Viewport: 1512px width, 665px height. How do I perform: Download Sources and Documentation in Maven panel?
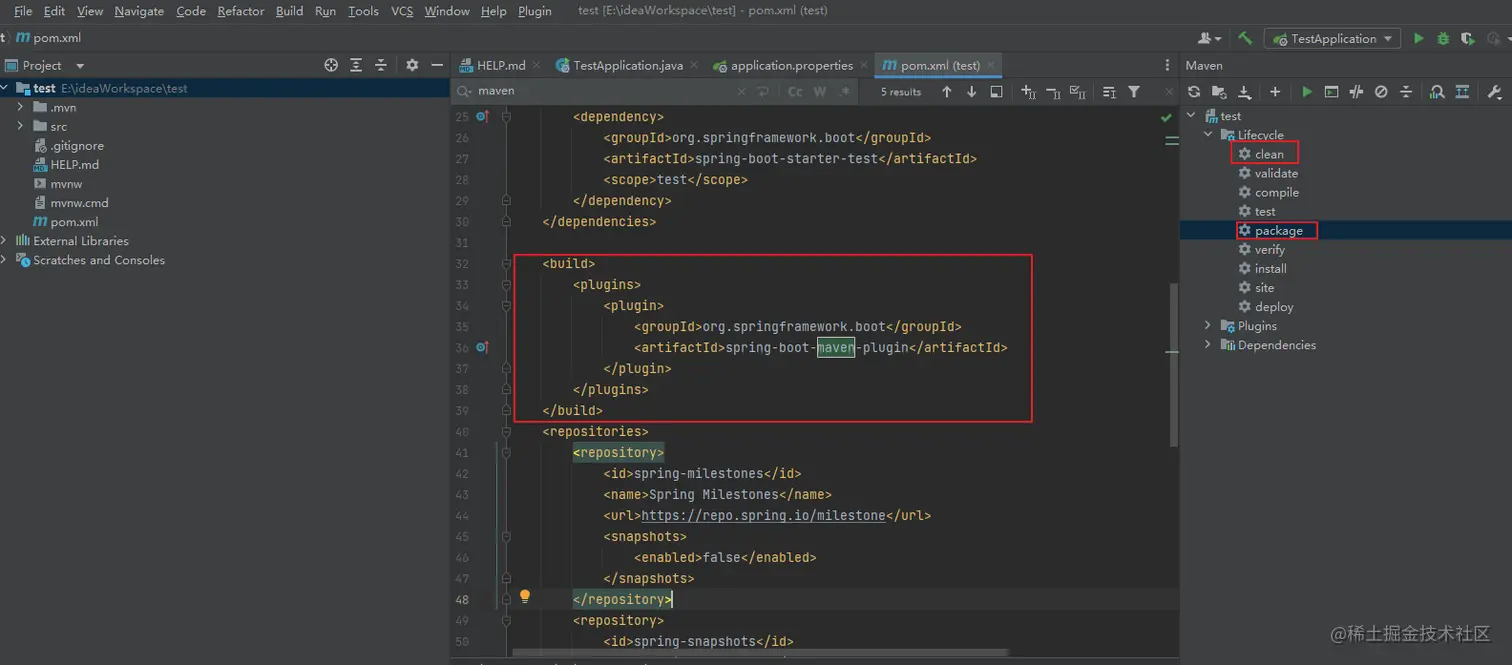[1244, 91]
